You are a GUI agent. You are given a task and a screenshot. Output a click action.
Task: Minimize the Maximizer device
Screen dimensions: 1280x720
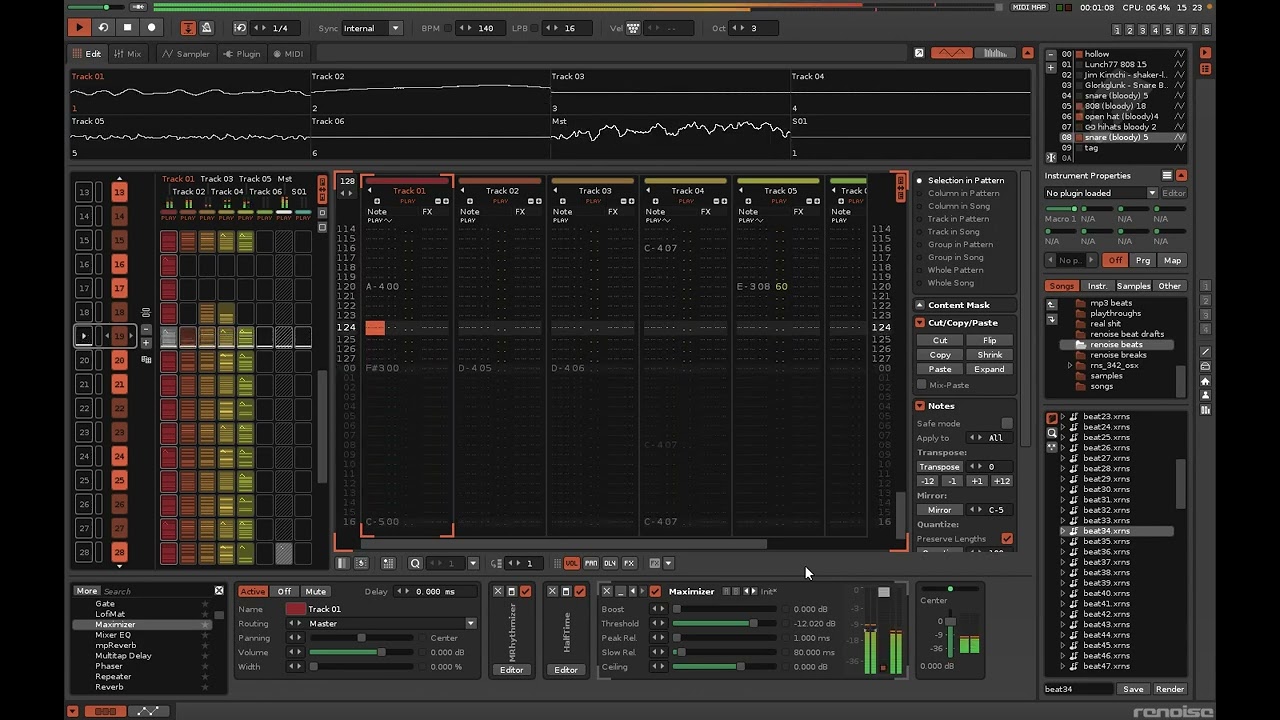tap(620, 591)
